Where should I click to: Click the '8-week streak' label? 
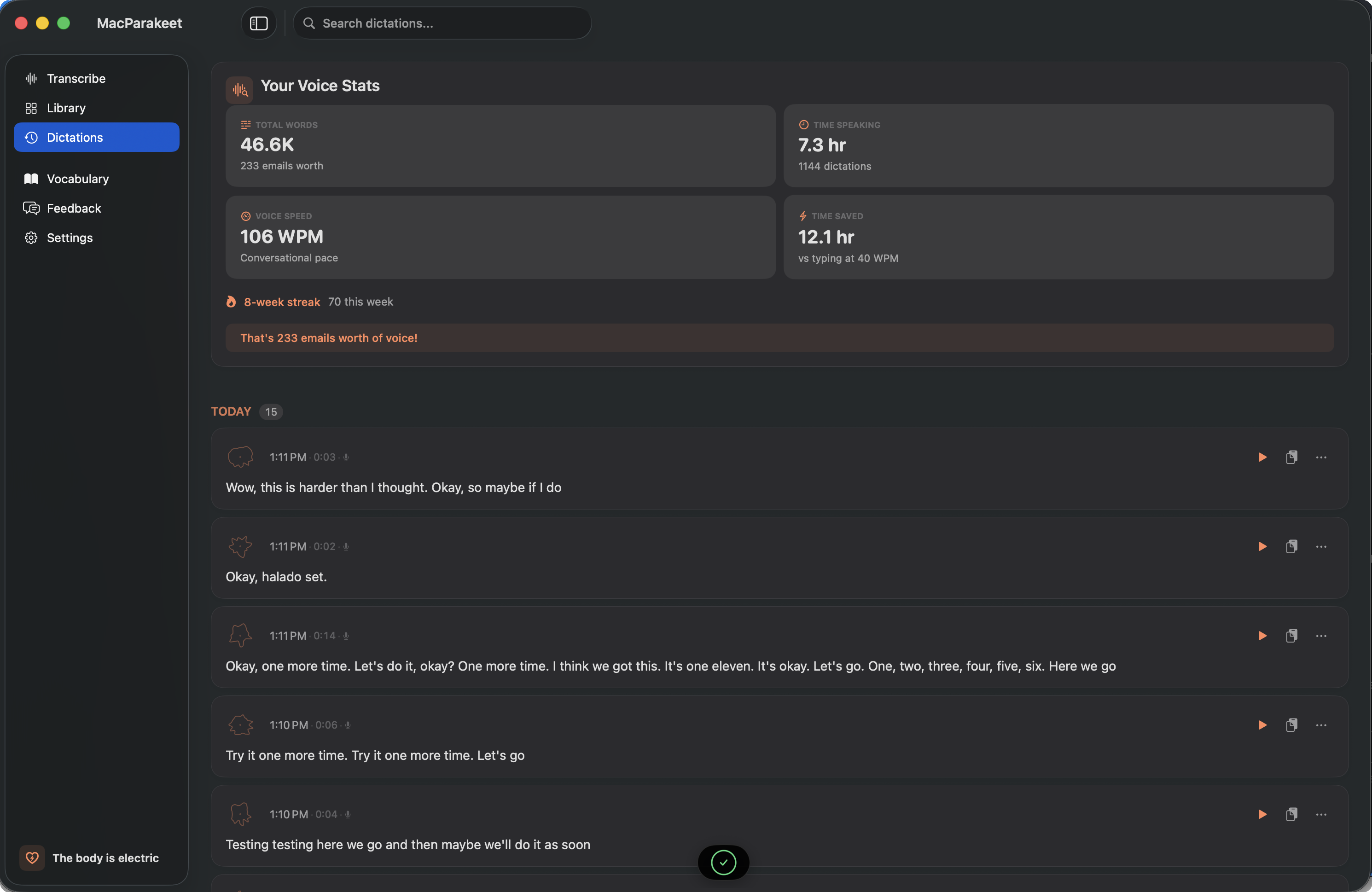(282, 302)
